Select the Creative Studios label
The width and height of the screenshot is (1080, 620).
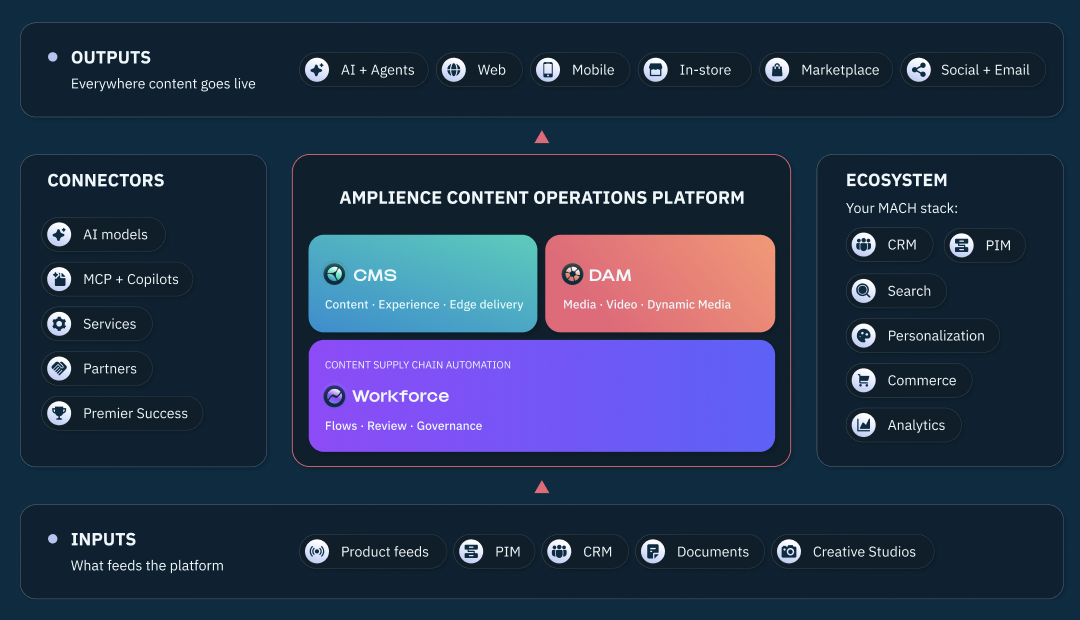coord(864,552)
